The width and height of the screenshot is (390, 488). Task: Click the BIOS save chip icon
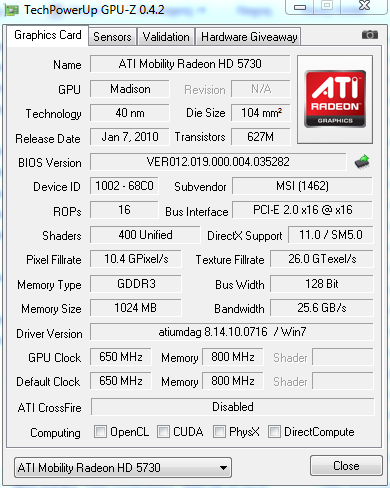362,162
